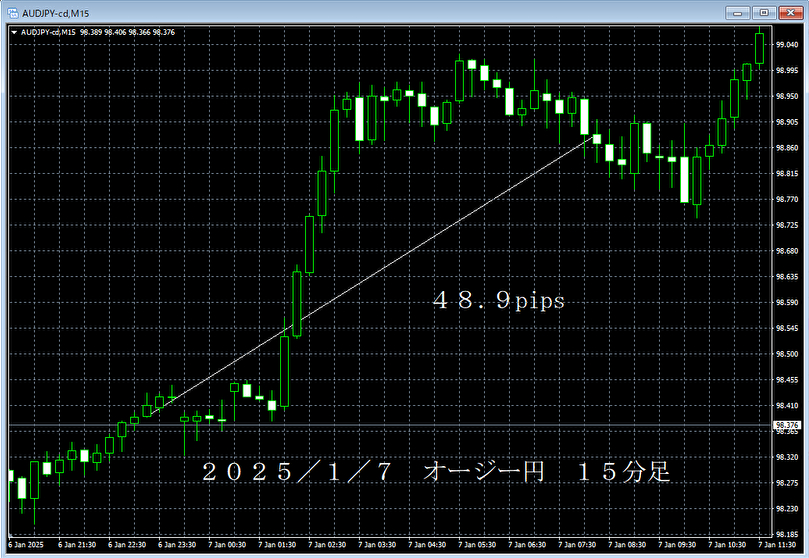Click the '7 Jan 04:30' time axis label
Viewport: 809px width, 558px height.
[427, 545]
